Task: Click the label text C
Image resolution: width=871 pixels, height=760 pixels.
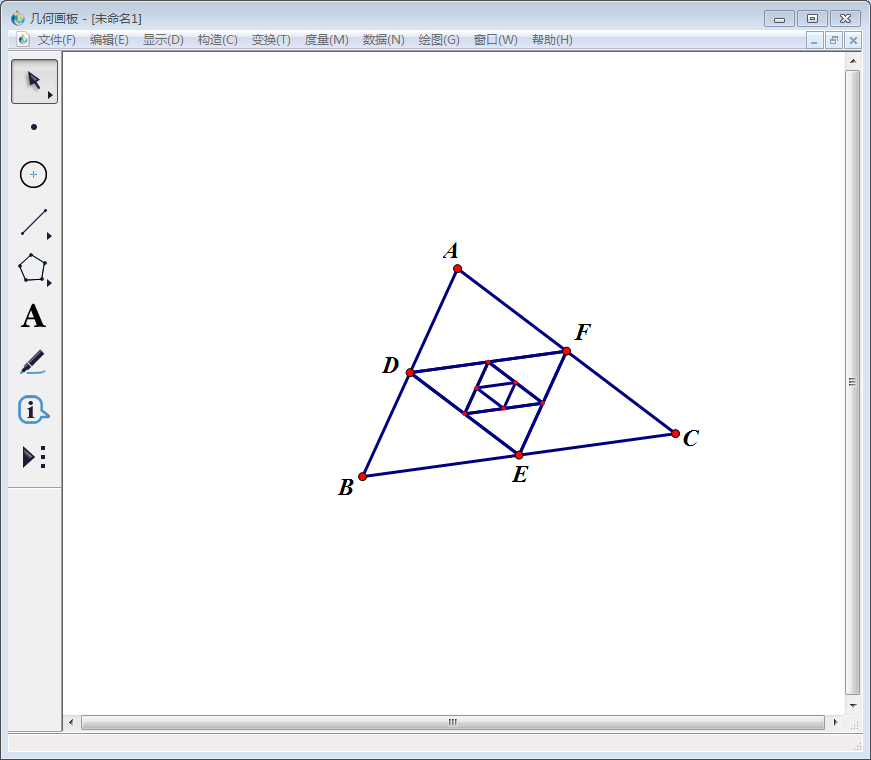Action: [690, 438]
